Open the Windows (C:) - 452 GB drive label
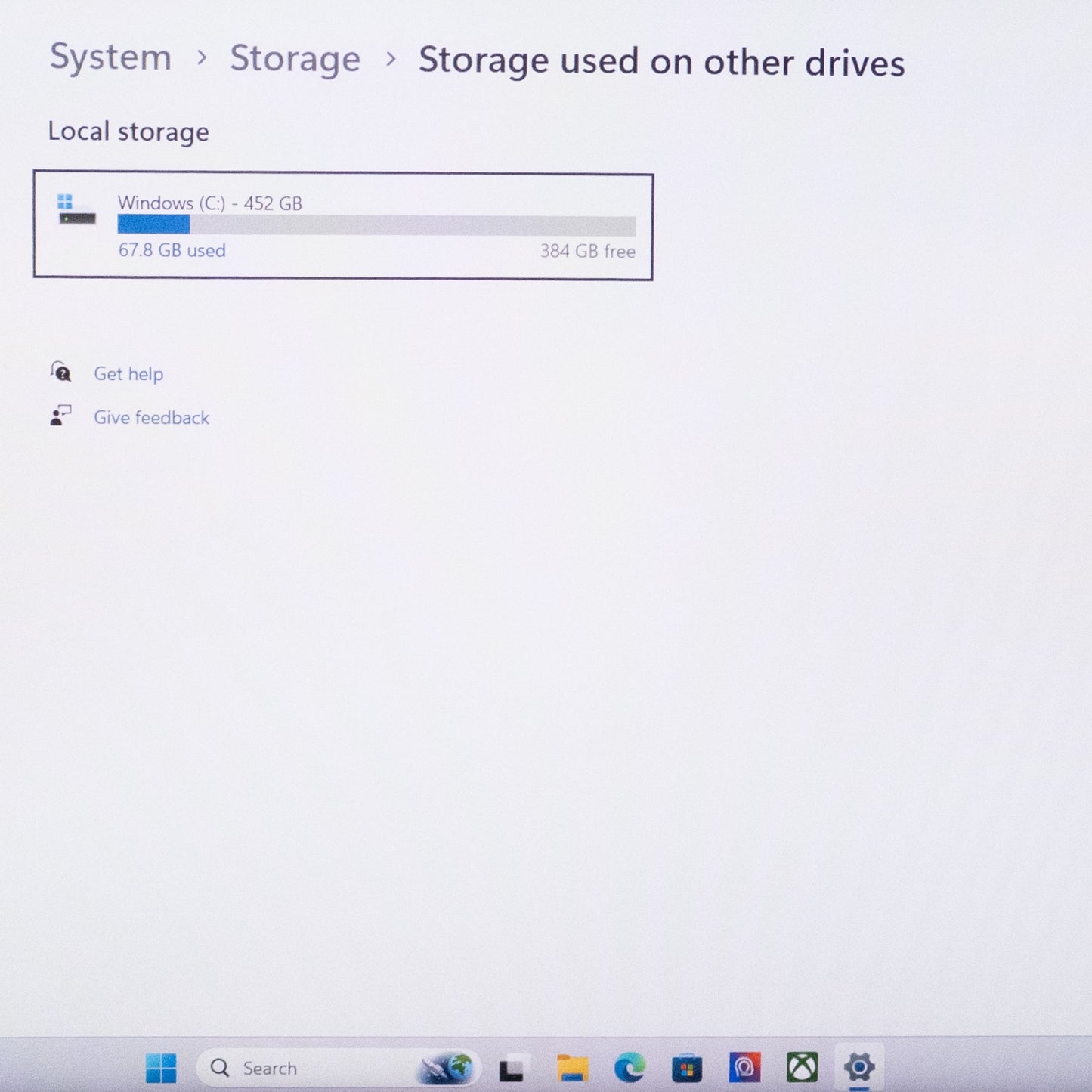This screenshot has height=1092, width=1092. coord(209,203)
